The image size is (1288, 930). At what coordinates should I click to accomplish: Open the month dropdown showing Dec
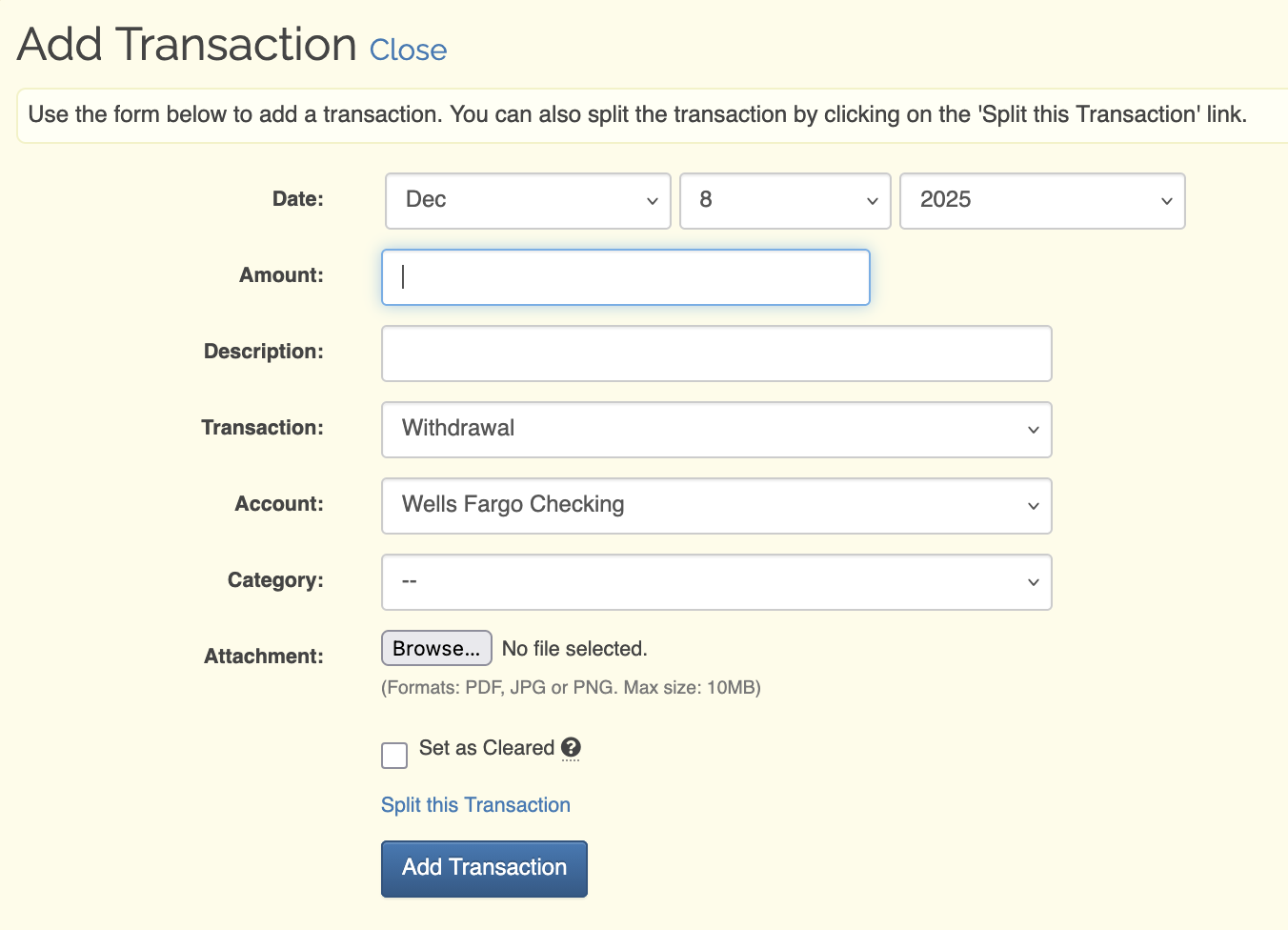[528, 201]
